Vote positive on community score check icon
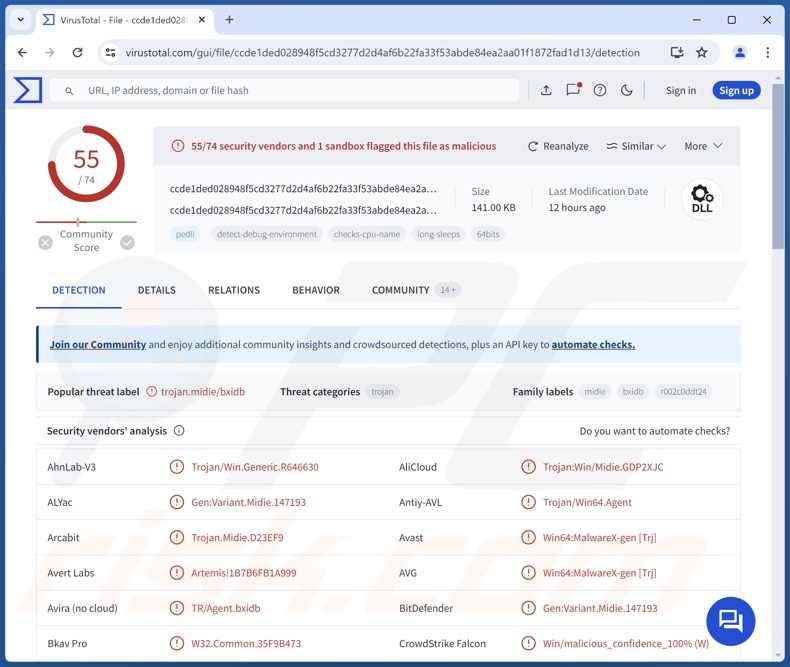The width and height of the screenshot is (790, 667). pyautogui.click(x=127, y=243)
